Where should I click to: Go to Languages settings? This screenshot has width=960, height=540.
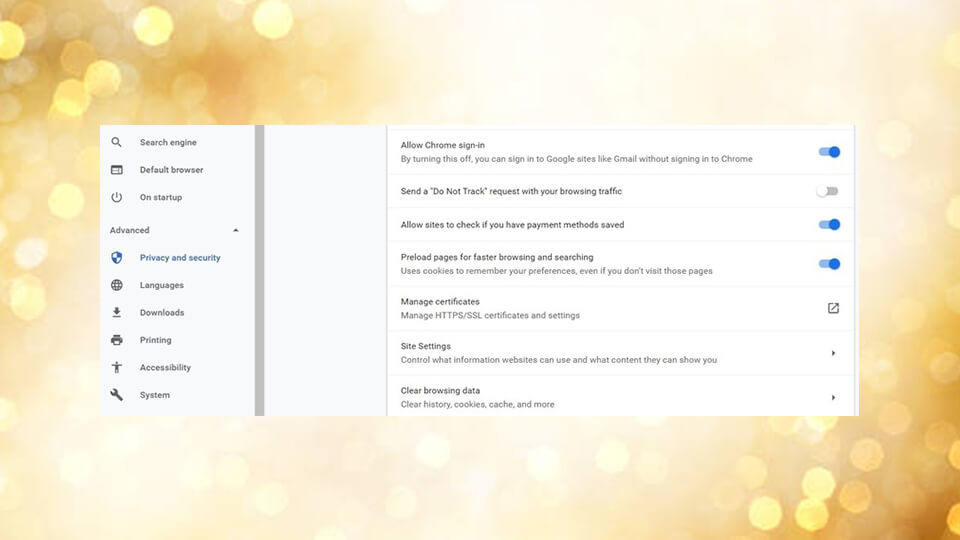pyautogui.click(x=162, y=285)
